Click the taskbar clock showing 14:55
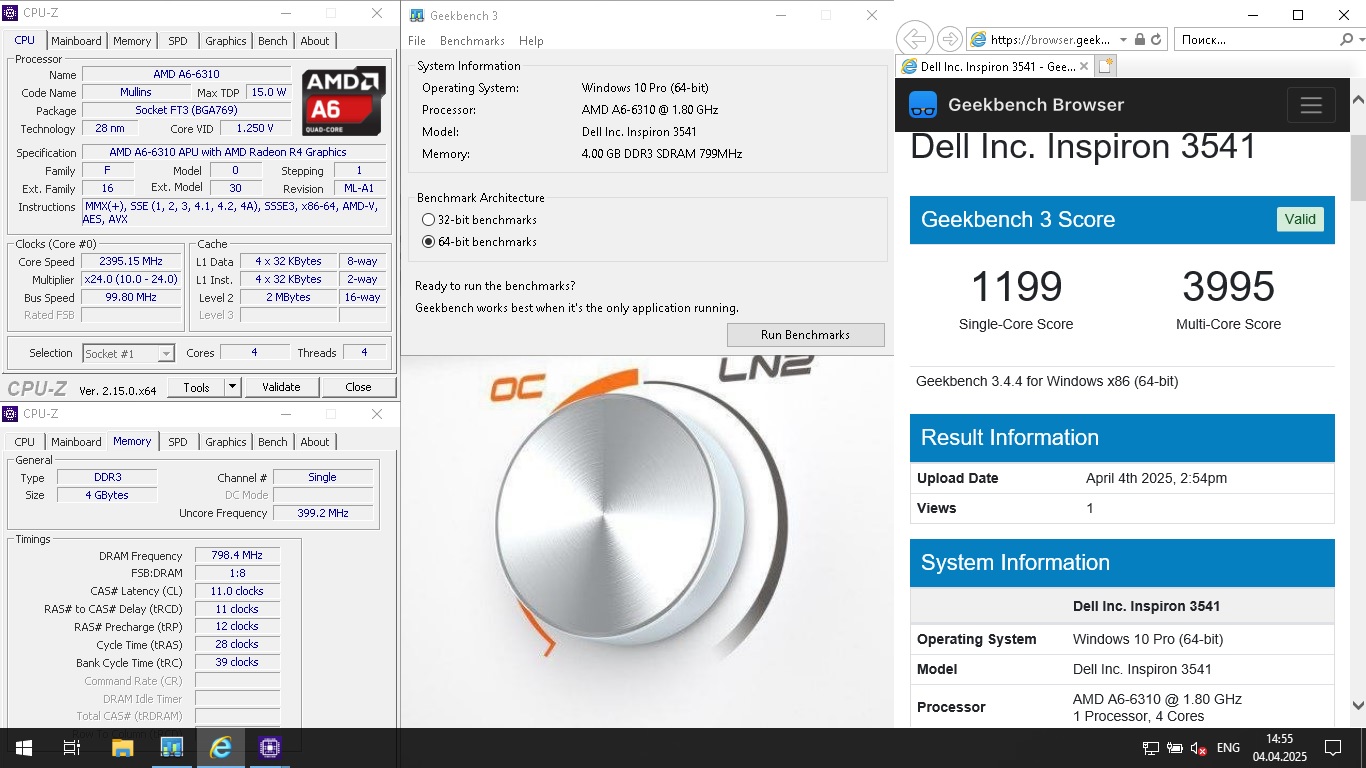 tap(1279, 748)
